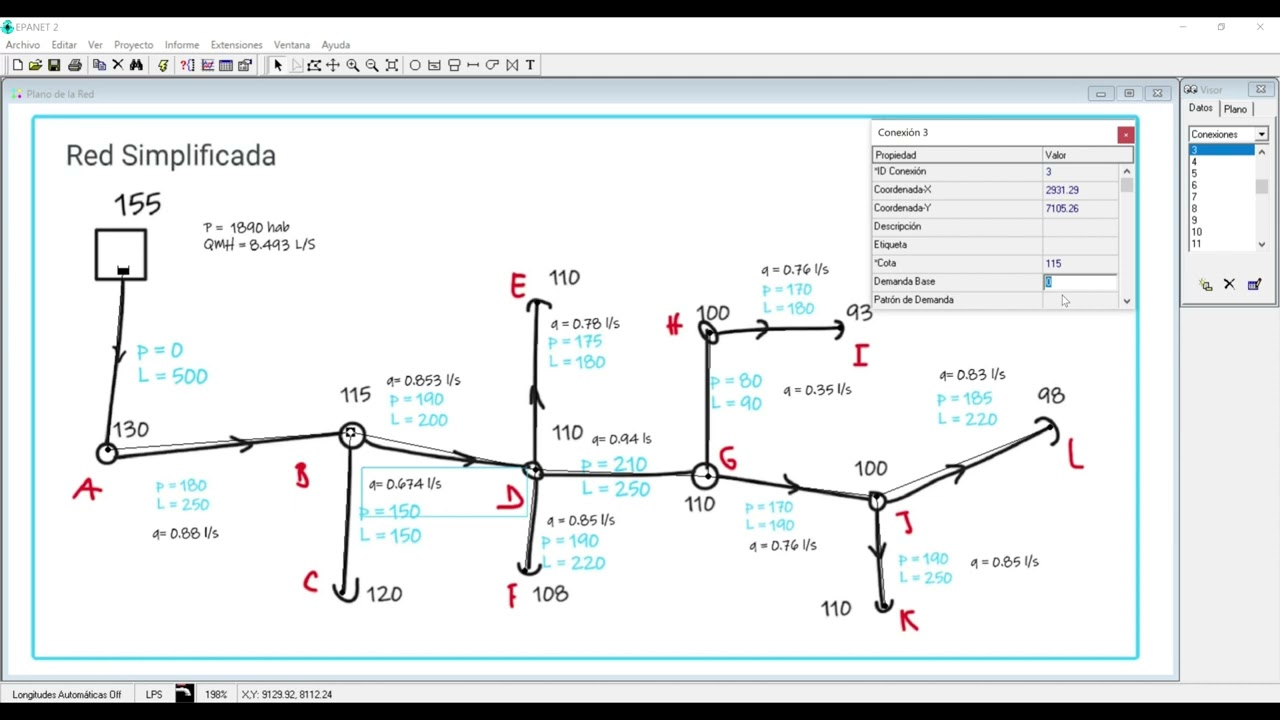
Task: Click the Etiqueta value cell
Action: click(1080, 245)
